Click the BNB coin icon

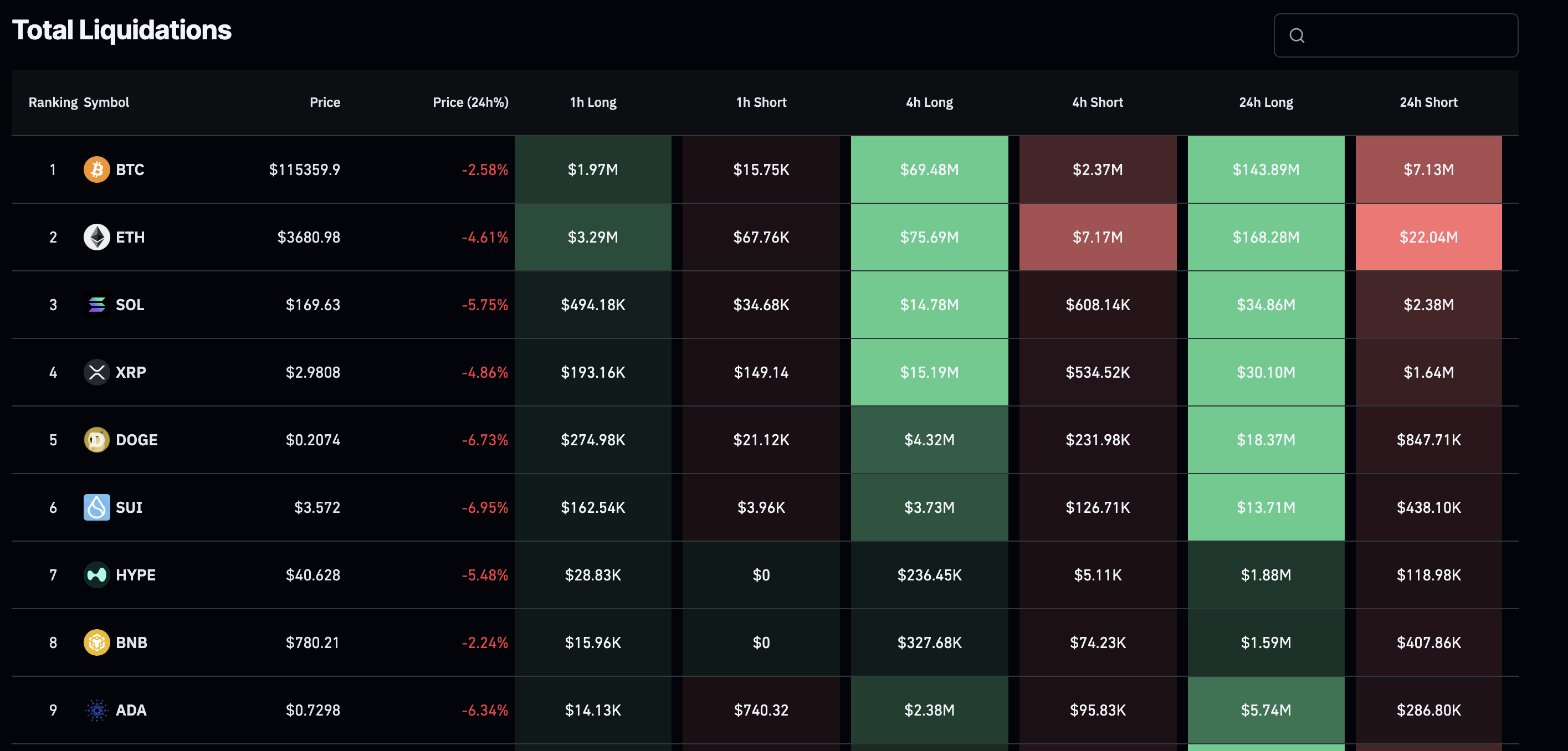(x=96, y=642)
